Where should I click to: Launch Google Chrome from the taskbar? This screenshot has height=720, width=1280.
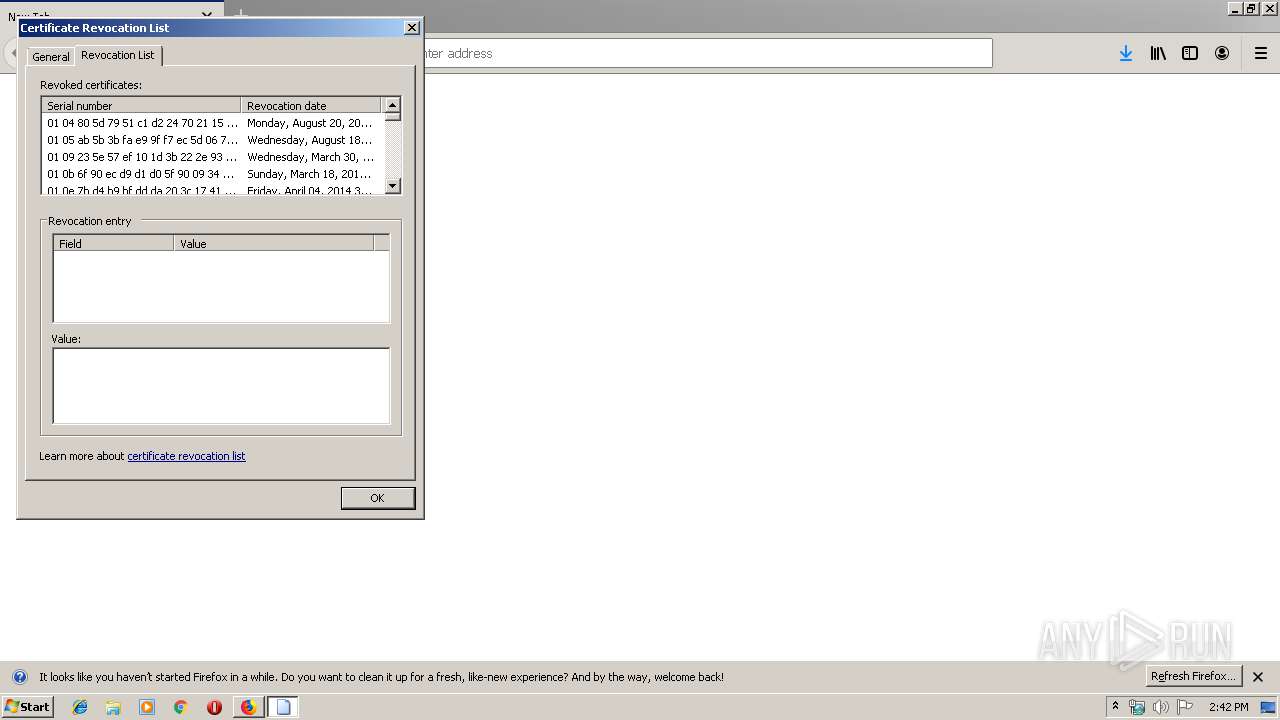point(181,707)
